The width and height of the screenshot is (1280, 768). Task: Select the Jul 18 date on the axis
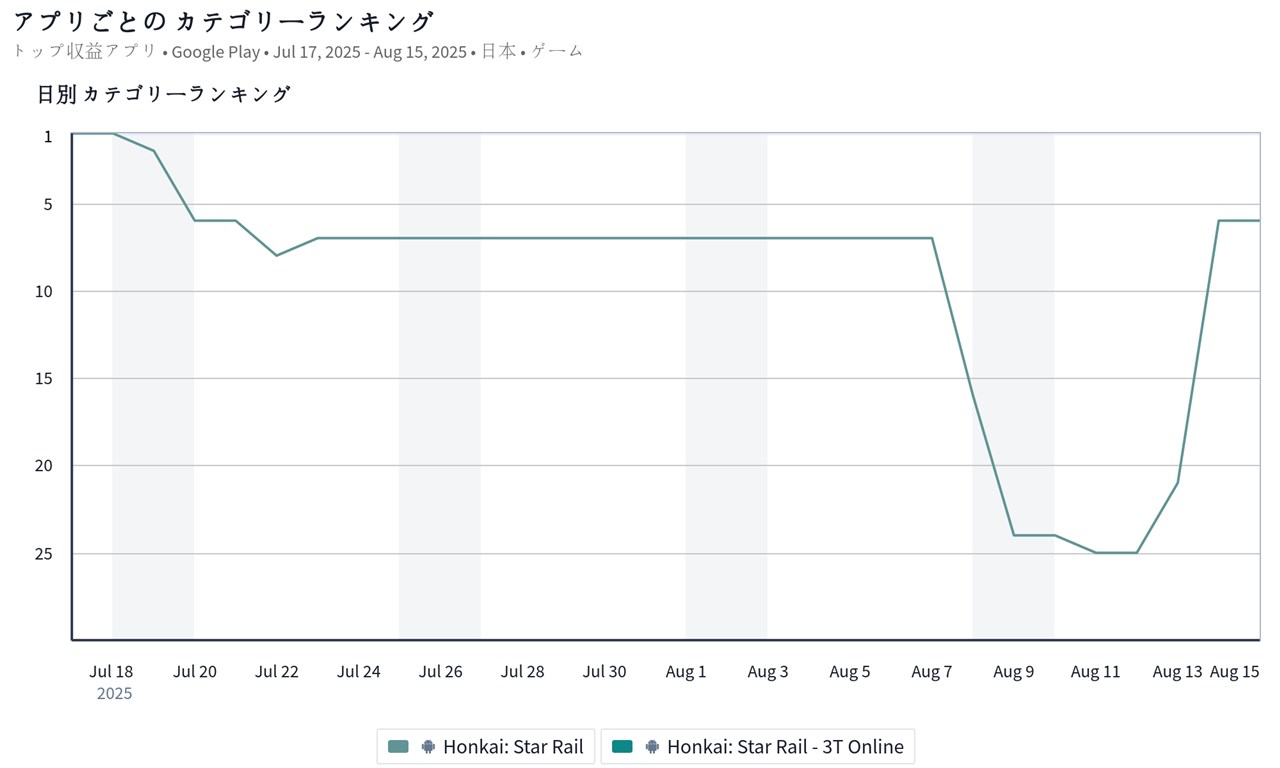[x=111, y=671]
